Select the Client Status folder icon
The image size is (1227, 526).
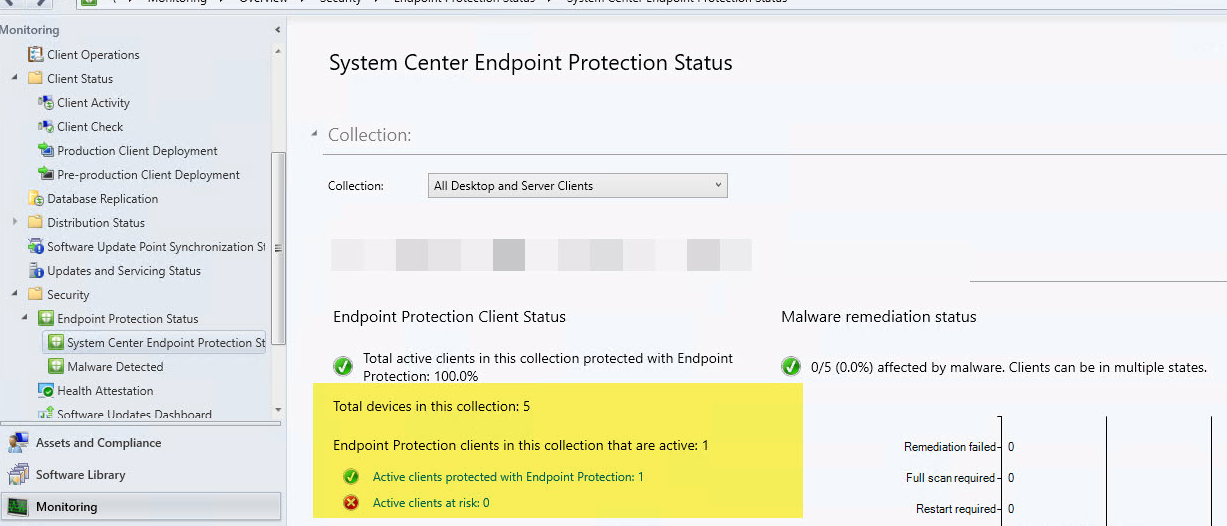pyautogui.click(x=36, y=79)
